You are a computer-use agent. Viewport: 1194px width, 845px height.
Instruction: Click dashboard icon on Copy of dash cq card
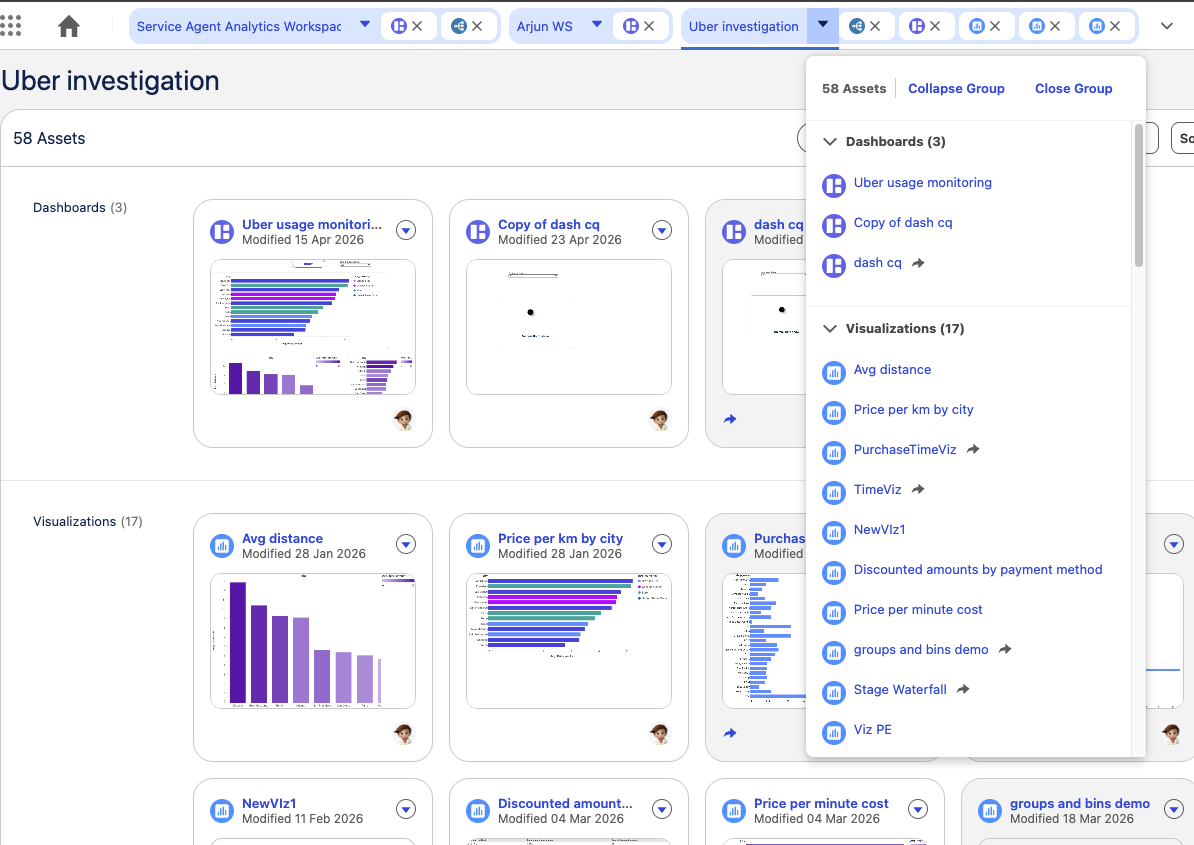pyautogui.click(x=477, y=231)
